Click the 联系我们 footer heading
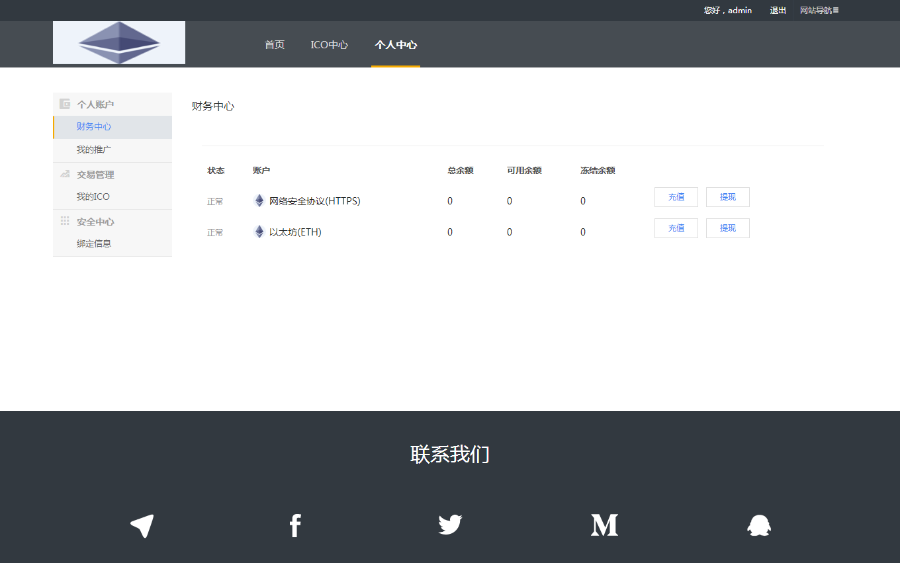900x563 pixels. (x=450, y=454)
